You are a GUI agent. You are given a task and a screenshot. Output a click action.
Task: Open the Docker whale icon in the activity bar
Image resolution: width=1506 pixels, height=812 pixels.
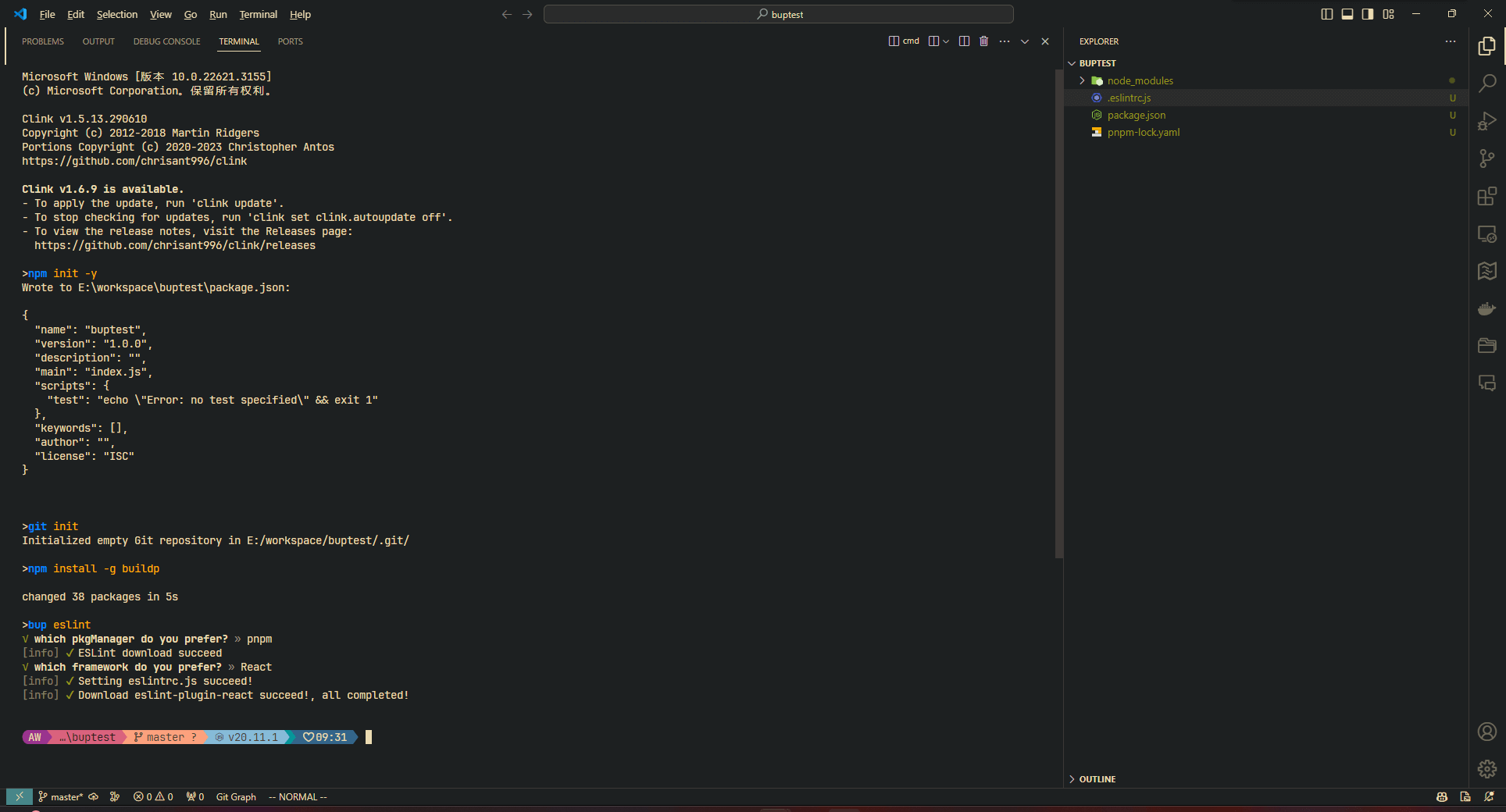coord(1487,308)
